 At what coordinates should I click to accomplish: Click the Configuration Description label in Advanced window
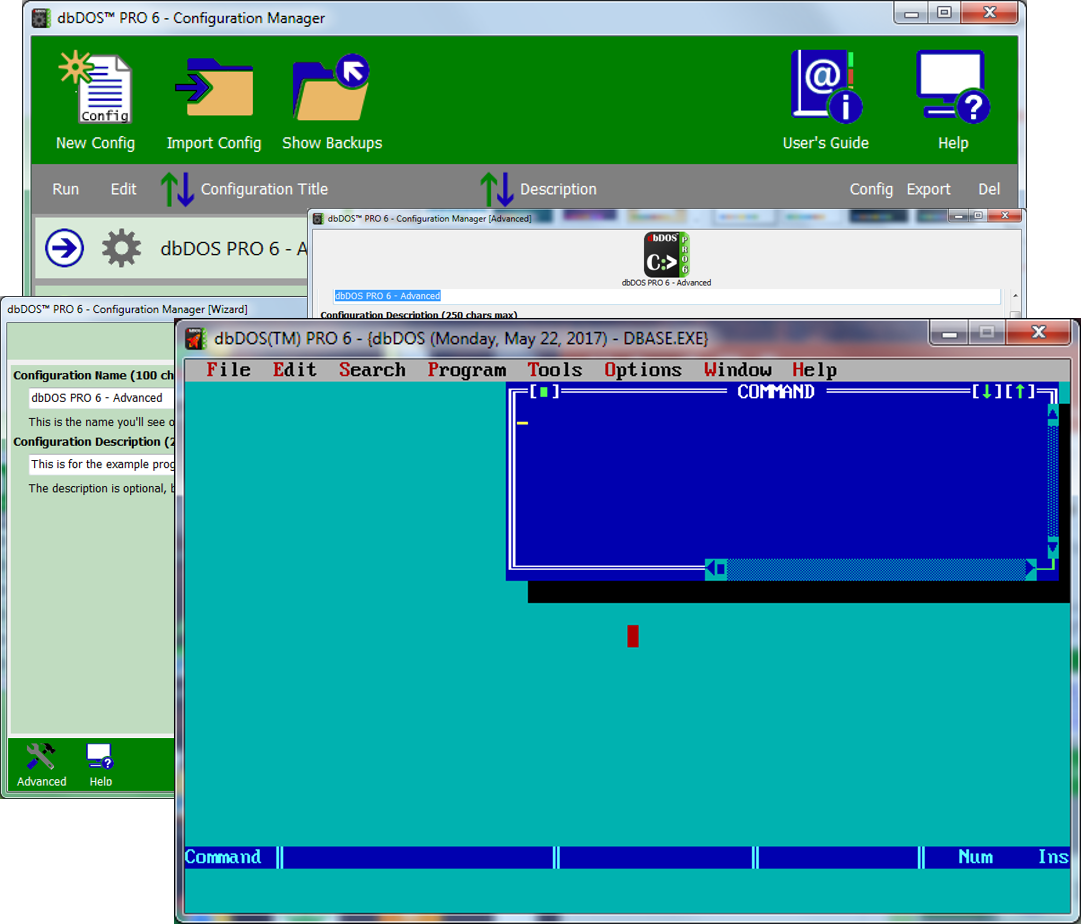click(418, 314)
